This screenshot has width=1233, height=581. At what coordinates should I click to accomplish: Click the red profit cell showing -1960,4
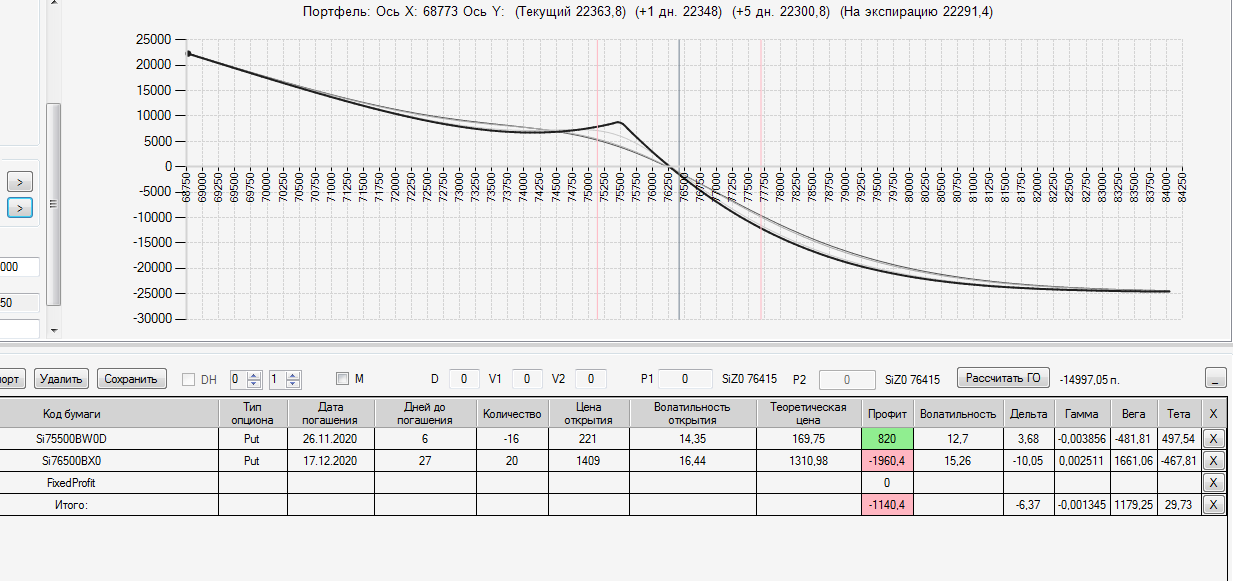(887, 460)
